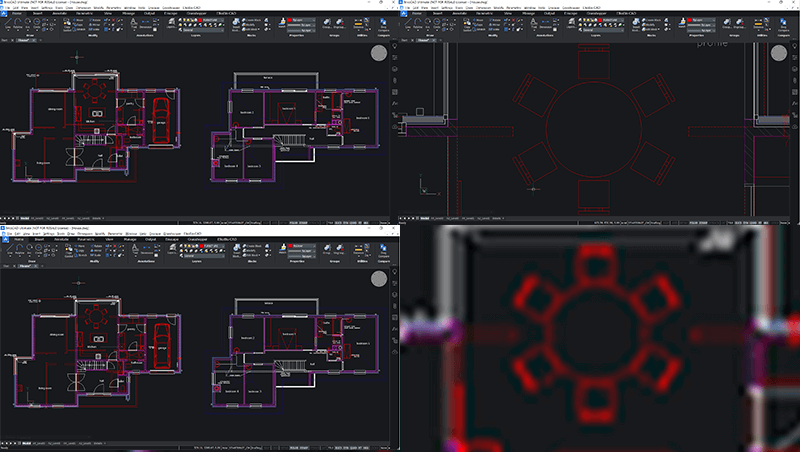Click the LookFrom gray circle in top-left window
Image resolution: width=800 pixels, height=452 pixels.
(x=379, y=53)
